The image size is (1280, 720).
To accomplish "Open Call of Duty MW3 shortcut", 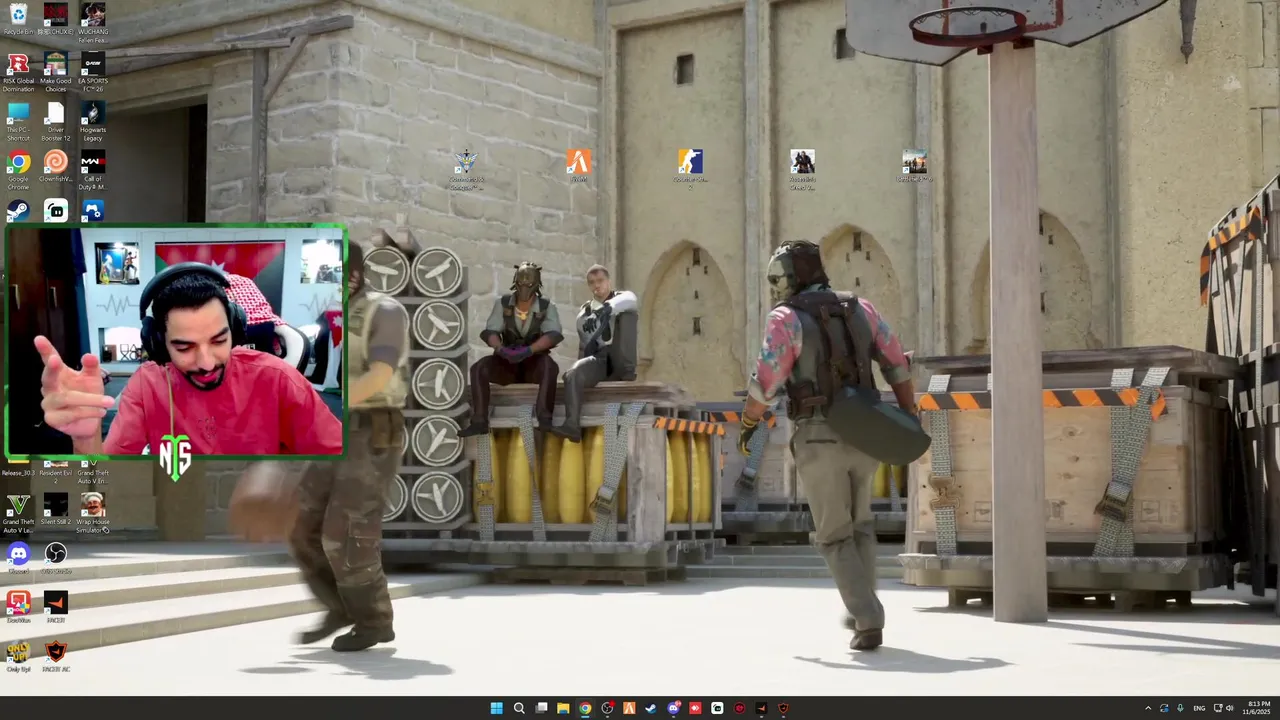I will pyautogui.click(x=93, y=170).
